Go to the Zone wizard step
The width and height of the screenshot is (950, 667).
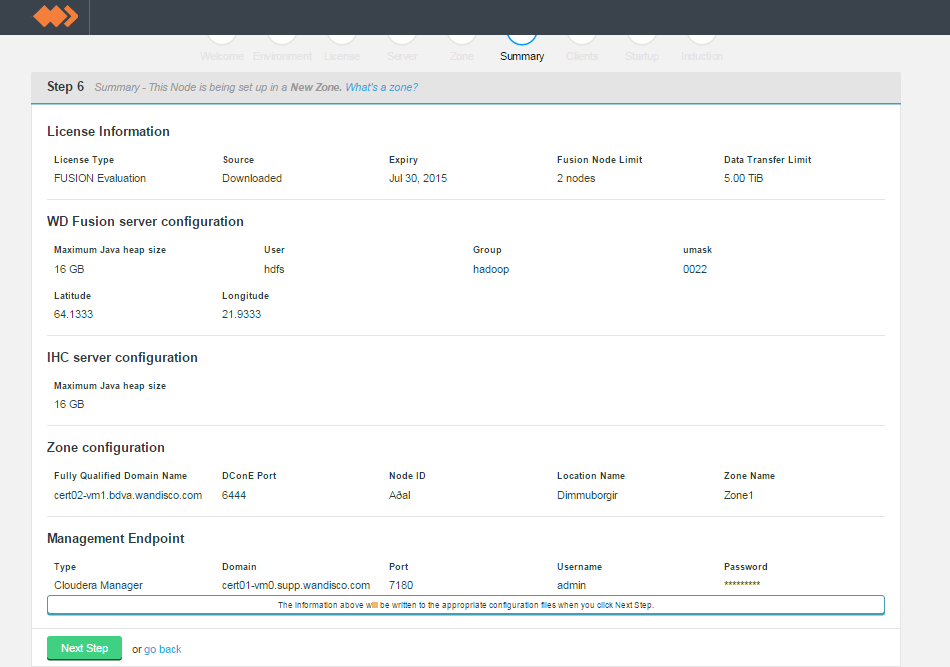tap(462, 56)
